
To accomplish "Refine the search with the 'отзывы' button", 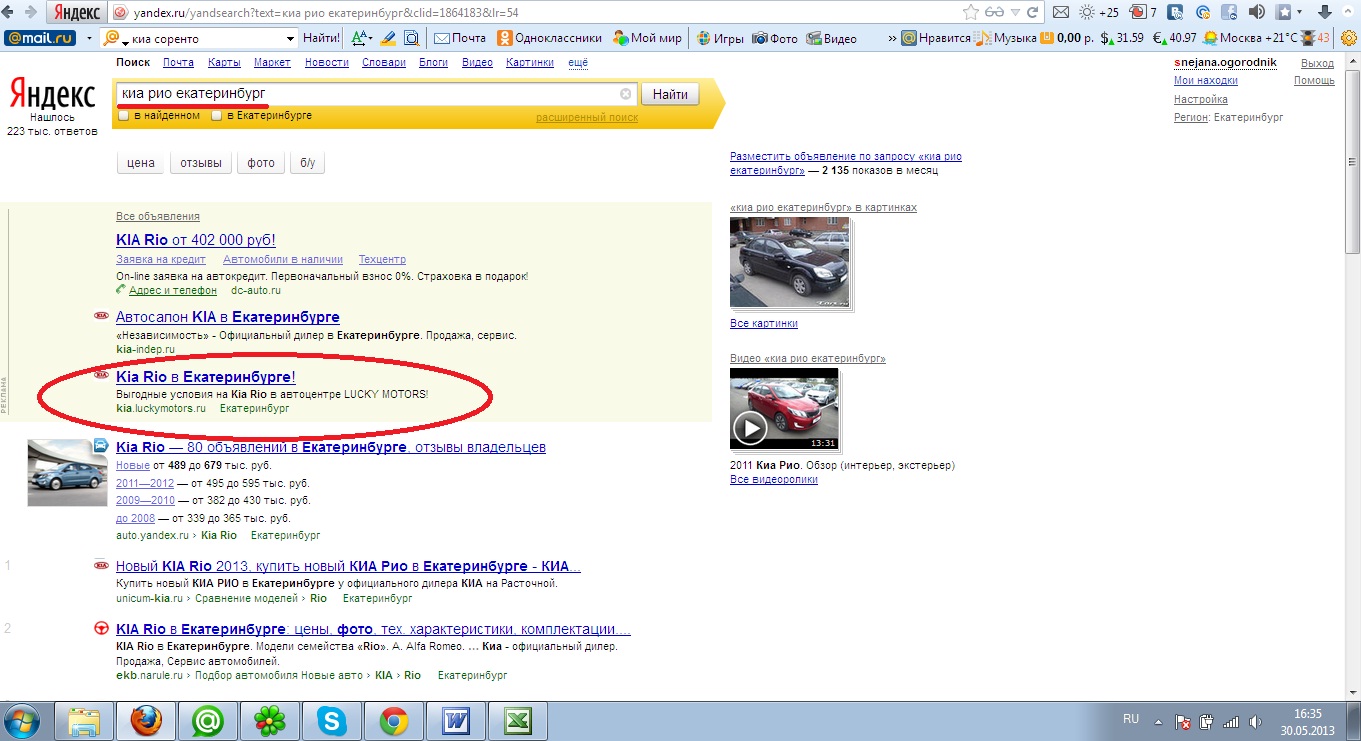I will coord(201,163).
